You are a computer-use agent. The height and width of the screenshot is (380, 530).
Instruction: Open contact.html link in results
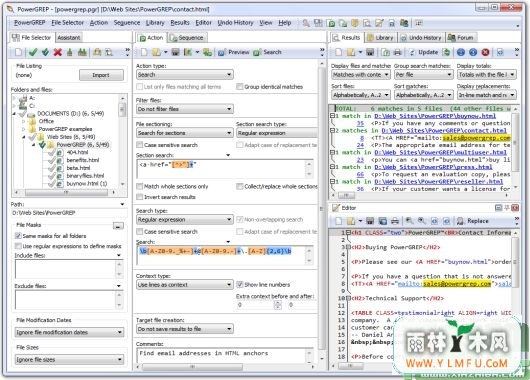coord(444,130)
